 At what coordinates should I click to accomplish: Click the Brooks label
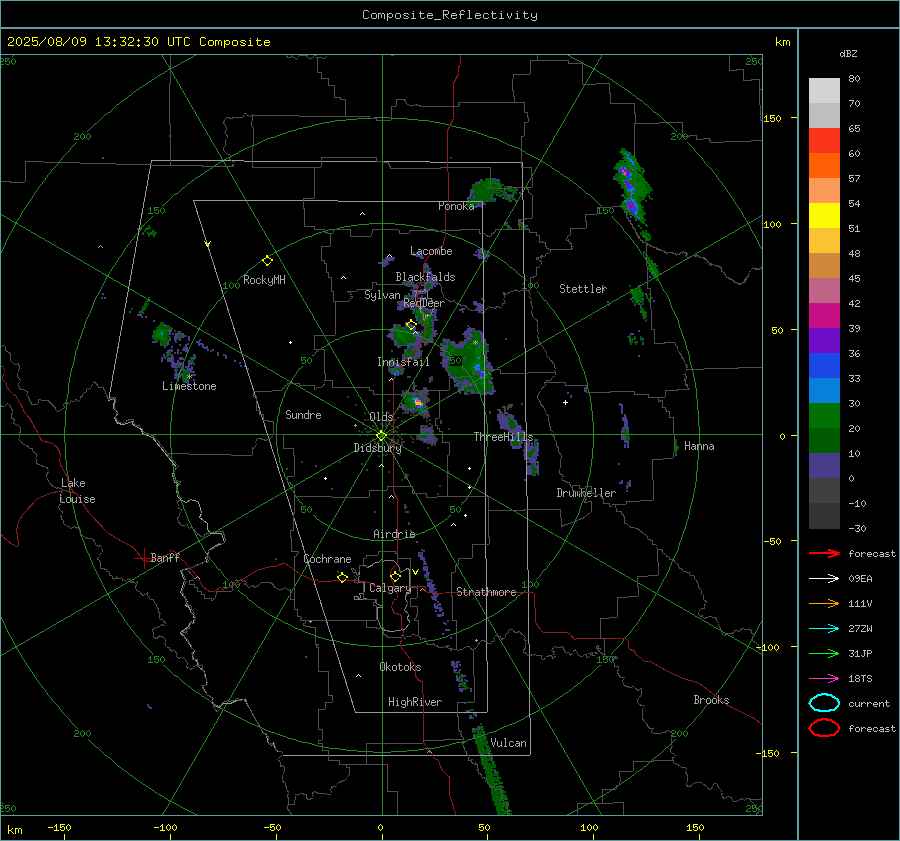[x=711, y=700]
